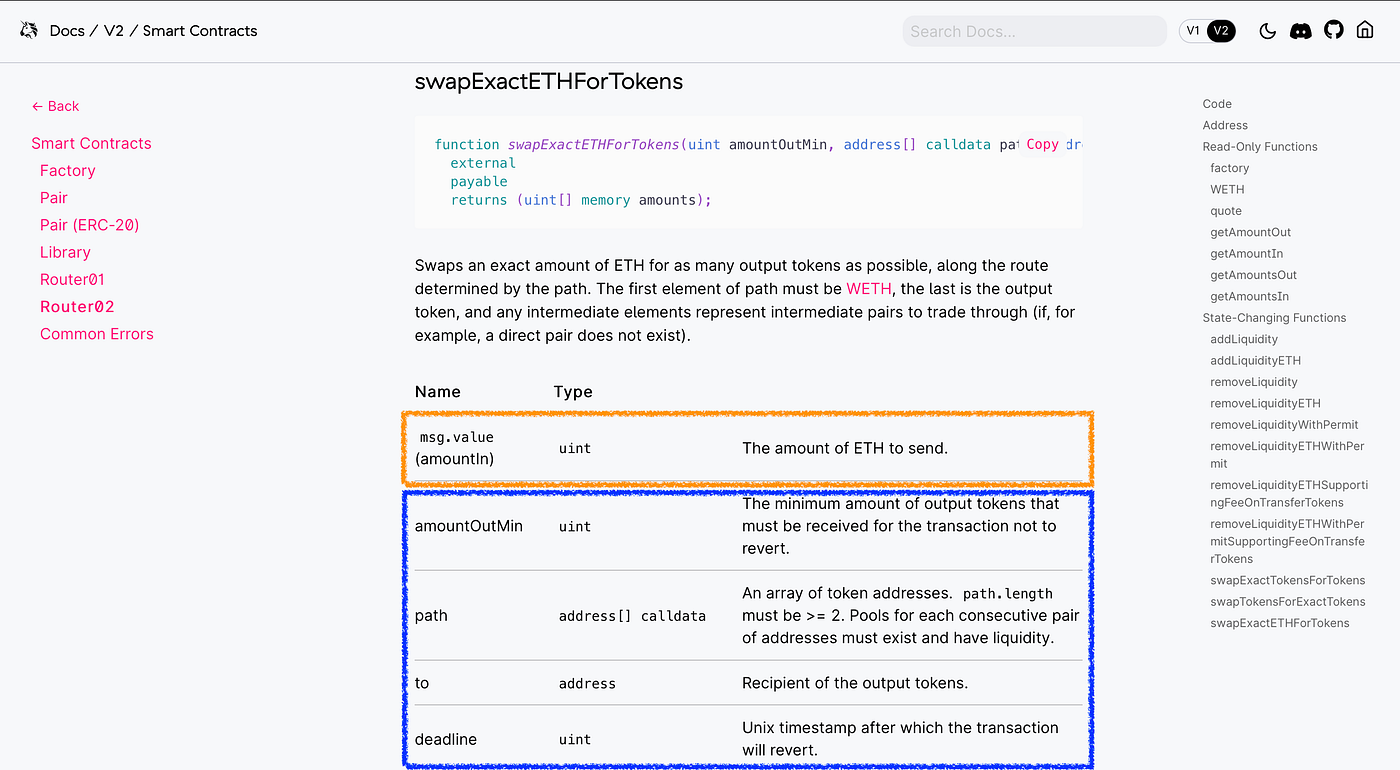The height and width of the screenshot is (770, 1400).
Task: Open the Common Errors page
Action: coord(96,333)
